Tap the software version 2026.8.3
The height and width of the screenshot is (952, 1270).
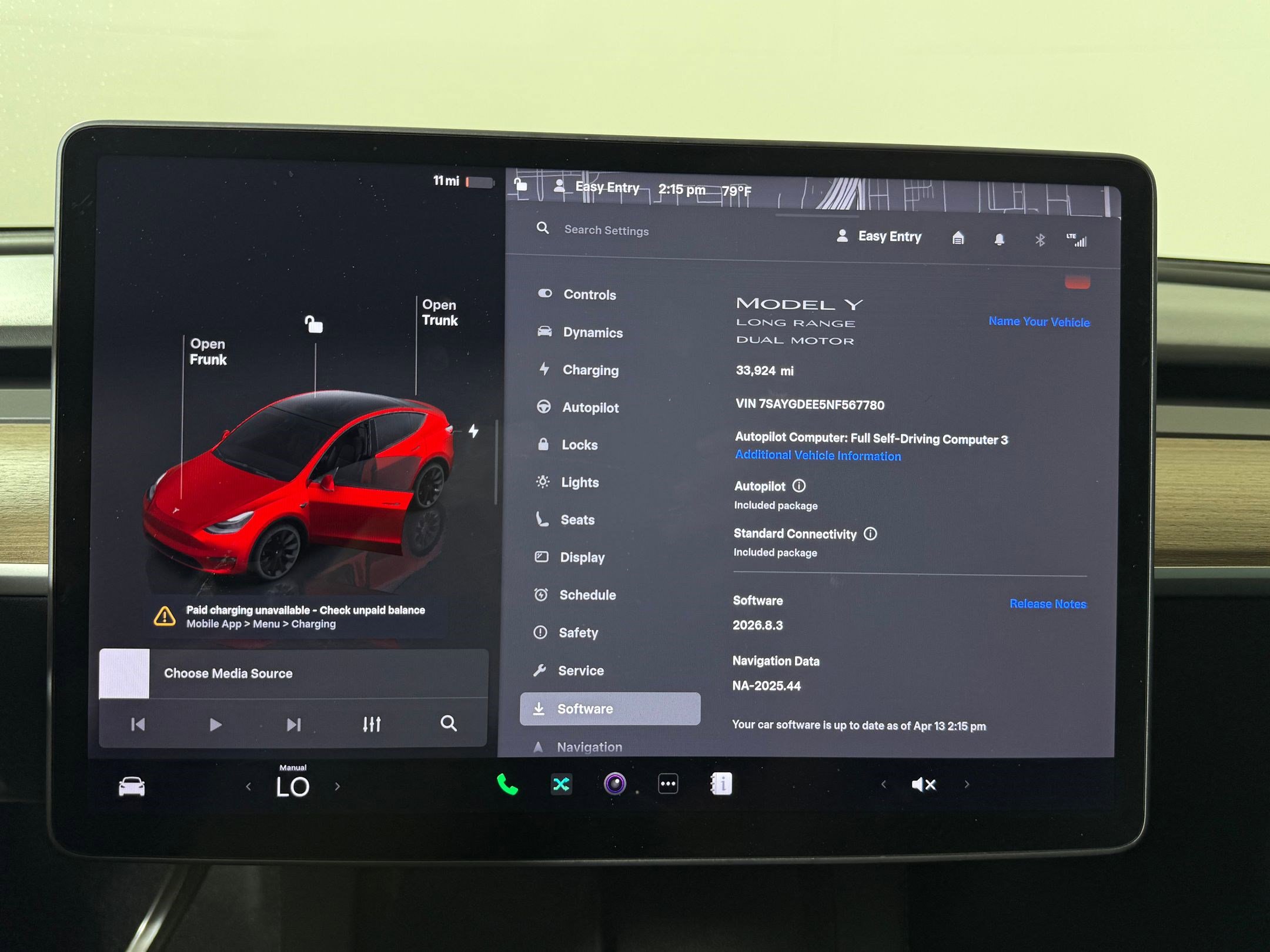pyautogui.click(x=757, y=625)
